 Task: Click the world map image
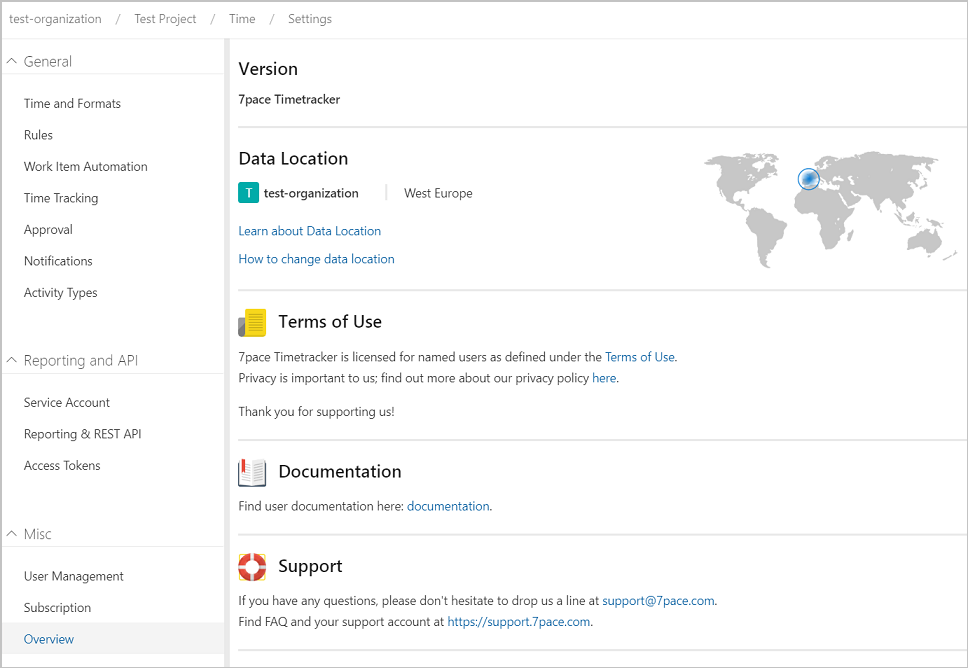(830, 209)
